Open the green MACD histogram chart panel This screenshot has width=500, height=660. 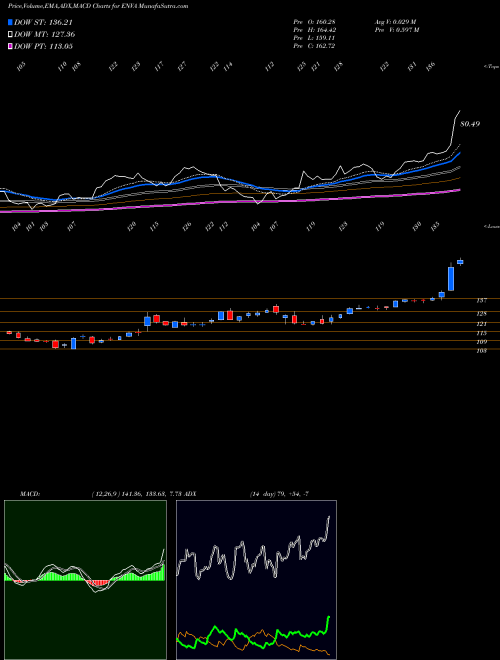85,580
